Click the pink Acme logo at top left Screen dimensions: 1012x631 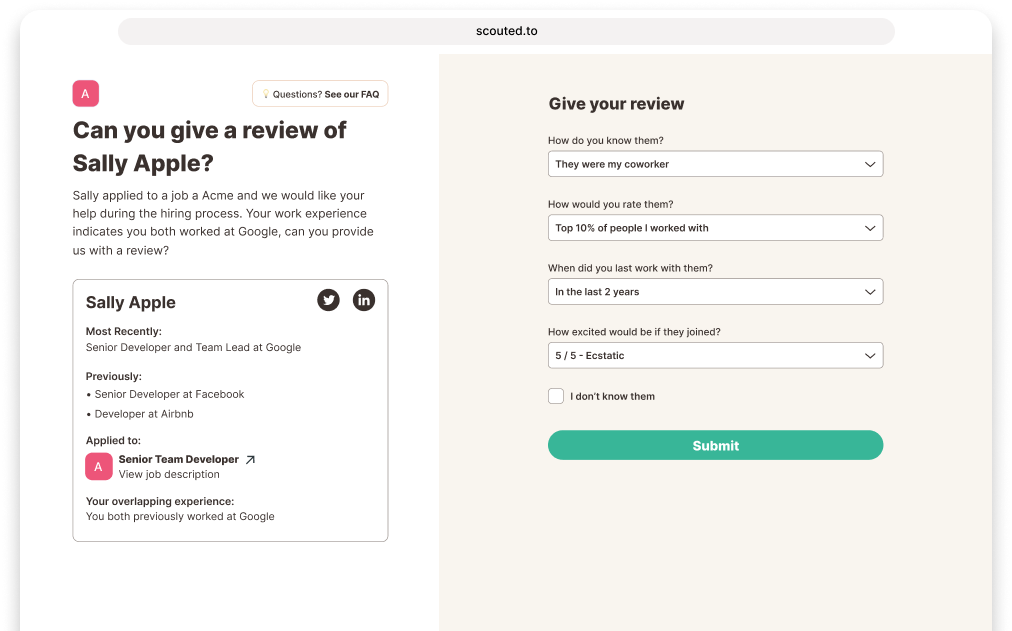tap(86, 94)
